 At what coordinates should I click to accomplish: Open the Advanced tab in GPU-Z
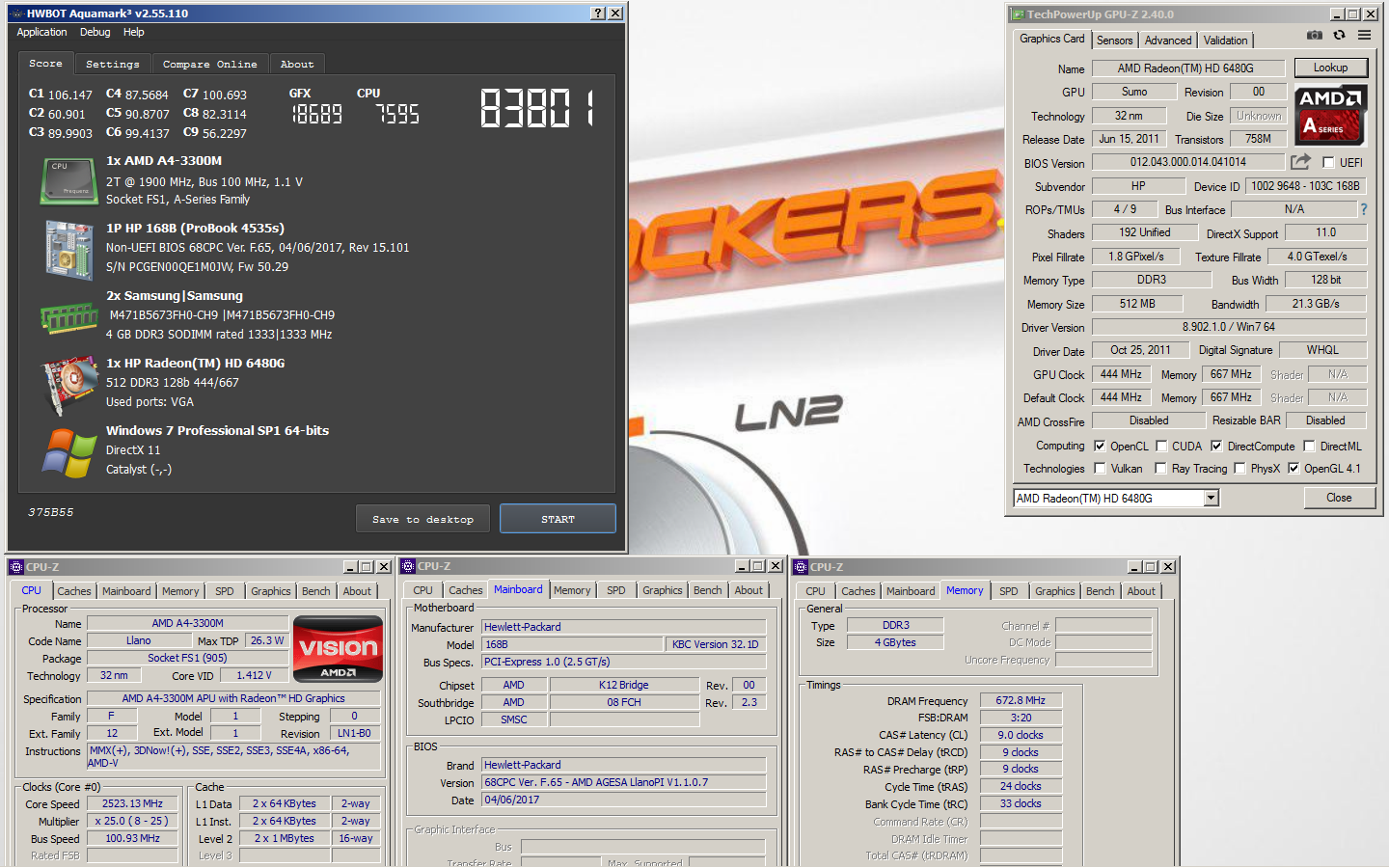tap(1168, 40)
